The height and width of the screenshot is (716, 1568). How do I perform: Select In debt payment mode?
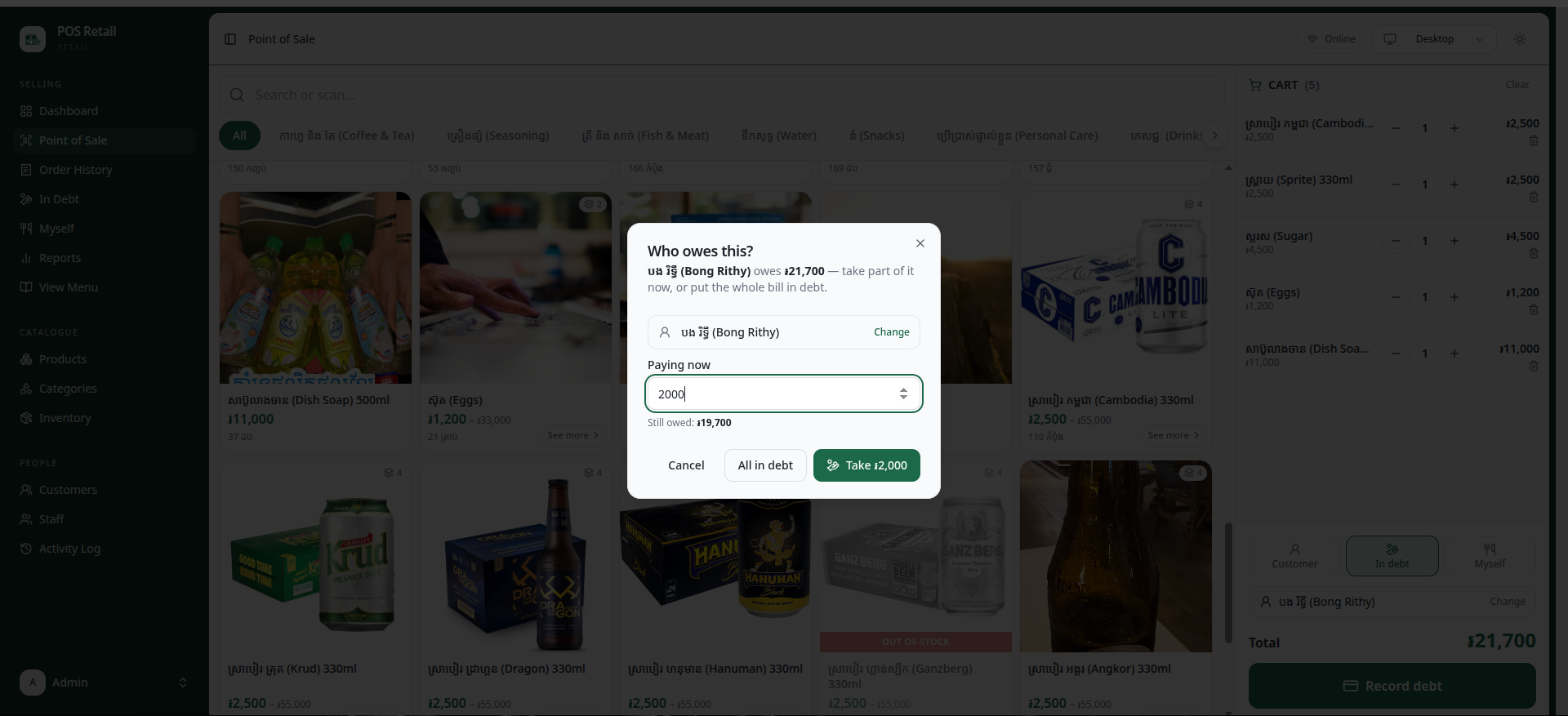pos(1392,556)
